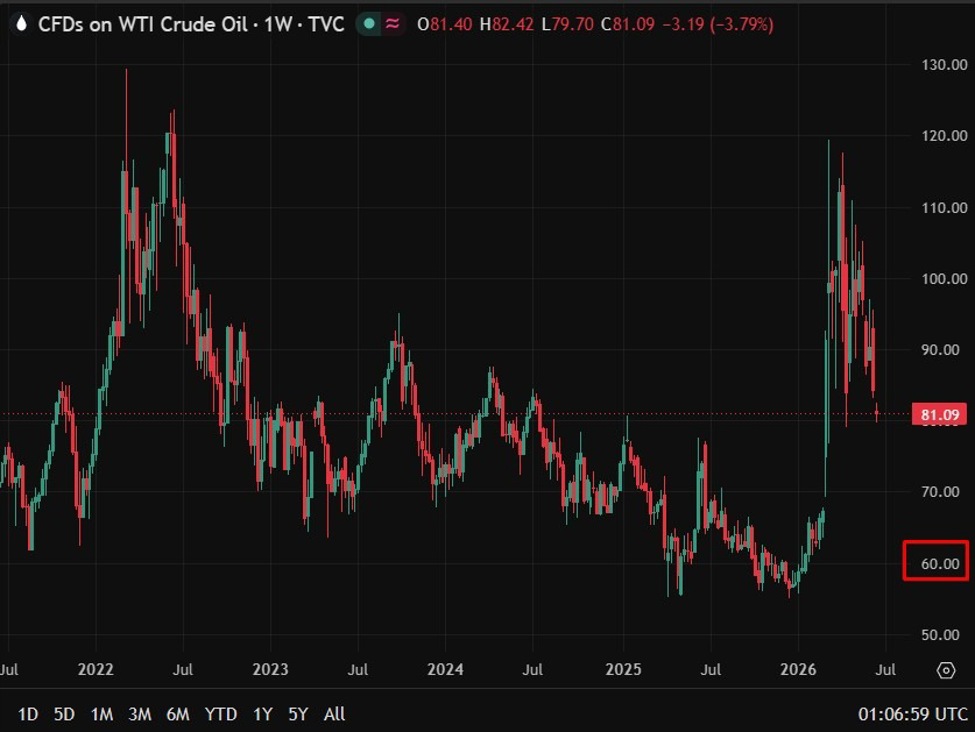The height and width of the screenshot is (732, 975).
Task: Click the 2026 label on time axis
Action: [x=798, y=669]
